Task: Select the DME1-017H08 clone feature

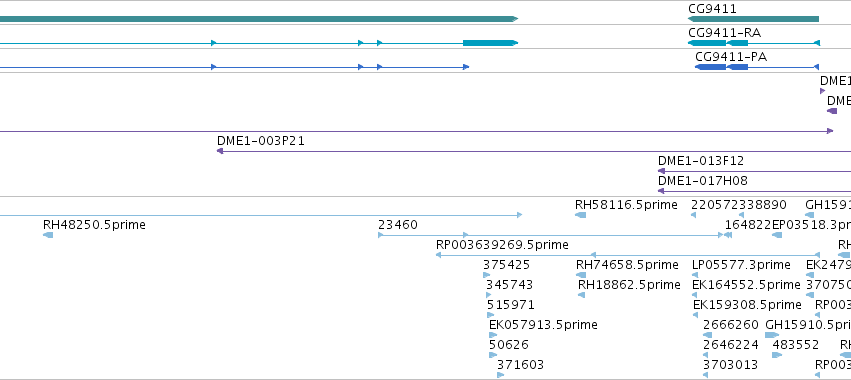Action: click(754, 191)
